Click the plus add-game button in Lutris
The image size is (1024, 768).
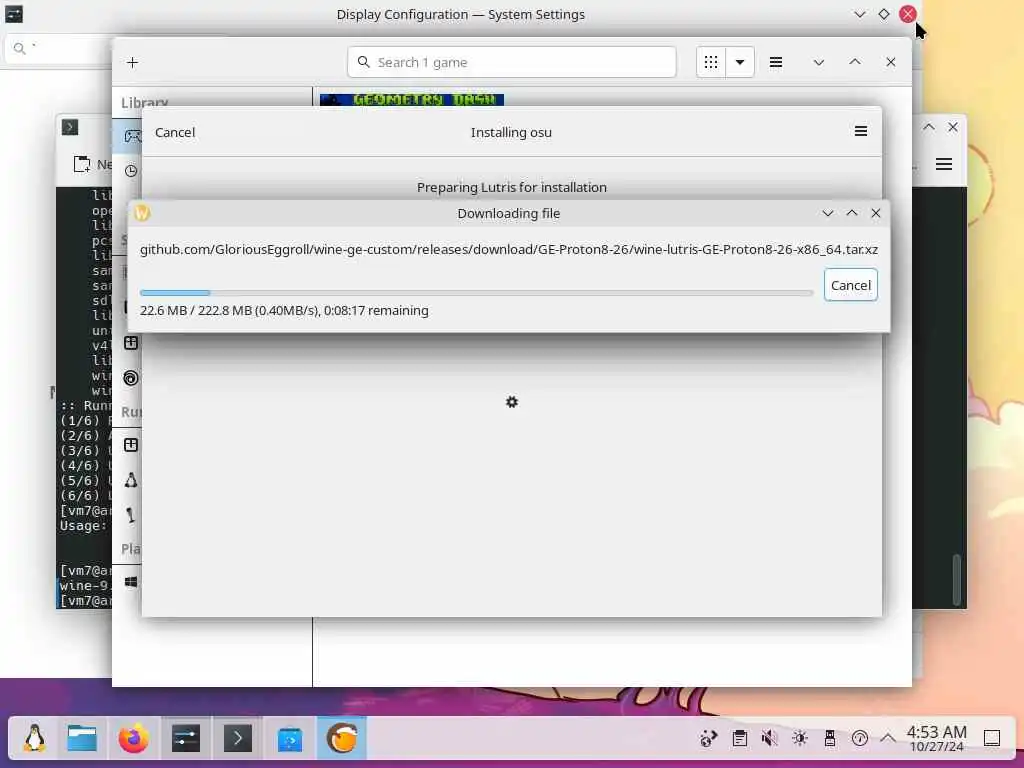[133, 63]
